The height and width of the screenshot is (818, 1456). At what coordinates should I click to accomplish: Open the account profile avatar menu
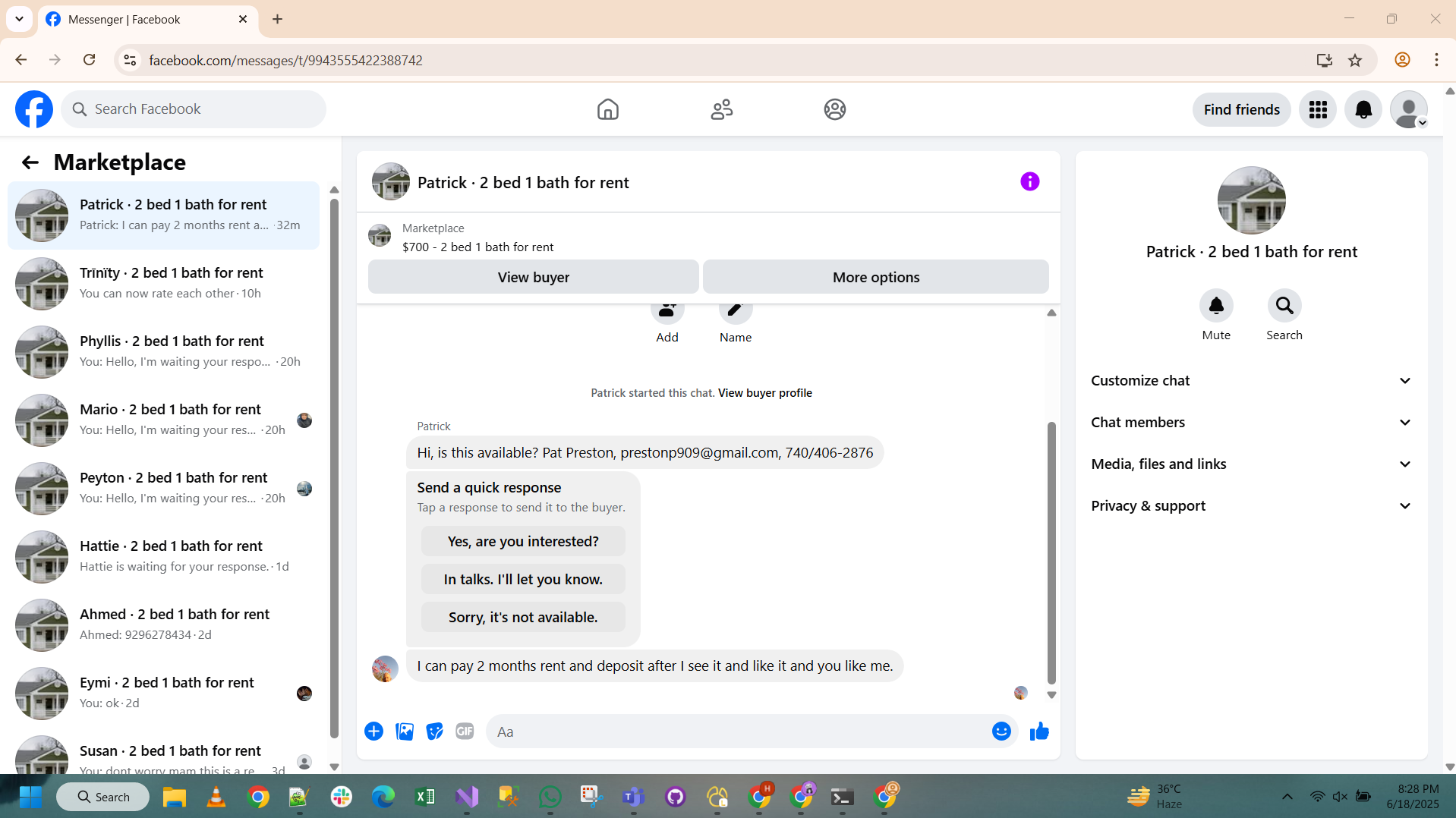(1409, 109)
